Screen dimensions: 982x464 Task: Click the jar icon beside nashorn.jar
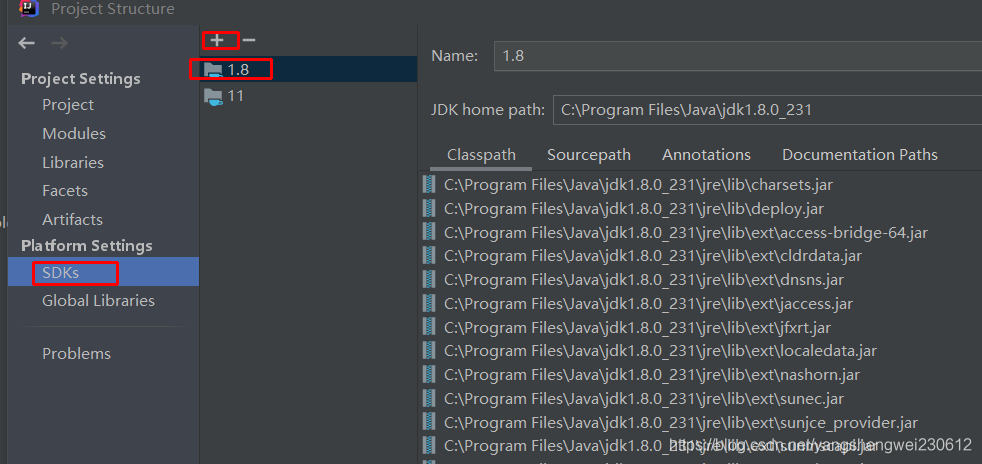click(x=429, y=374)
